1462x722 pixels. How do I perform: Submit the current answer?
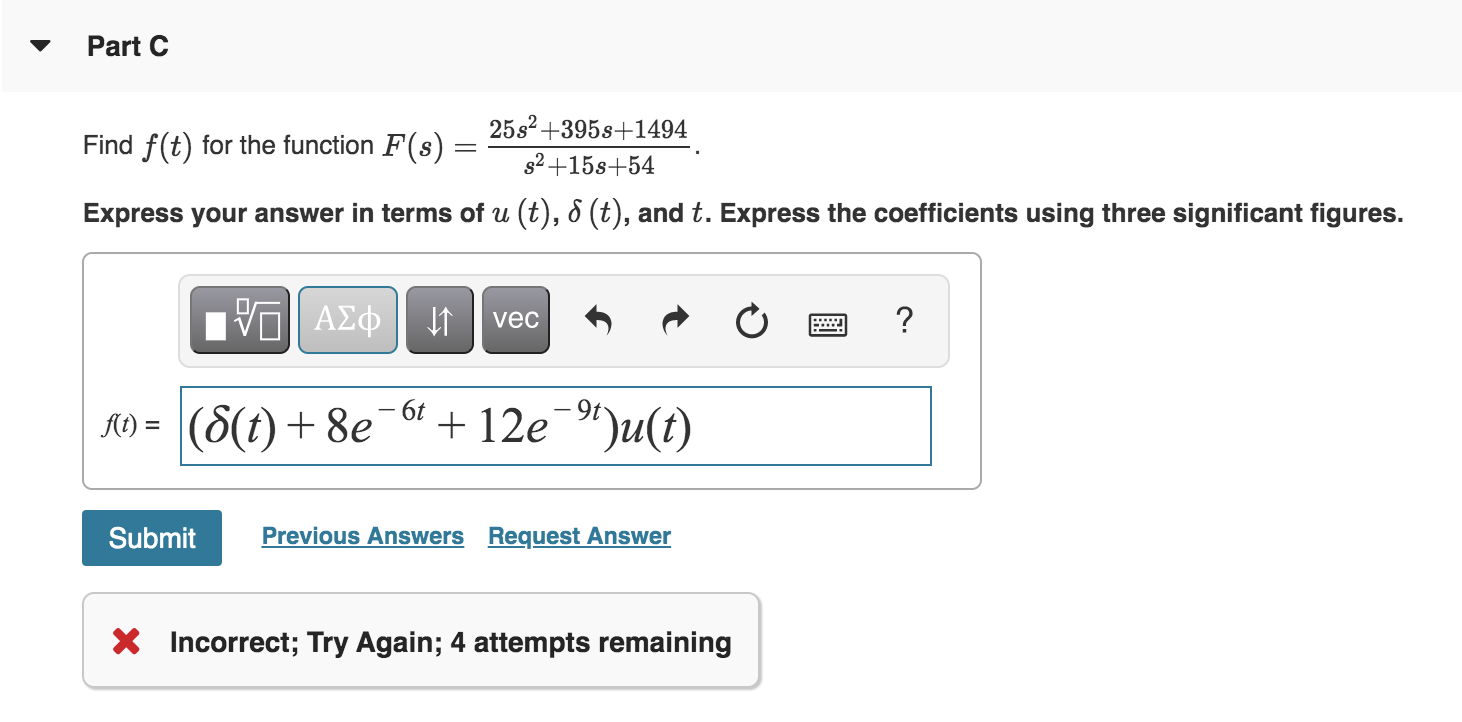pos(151,537)
